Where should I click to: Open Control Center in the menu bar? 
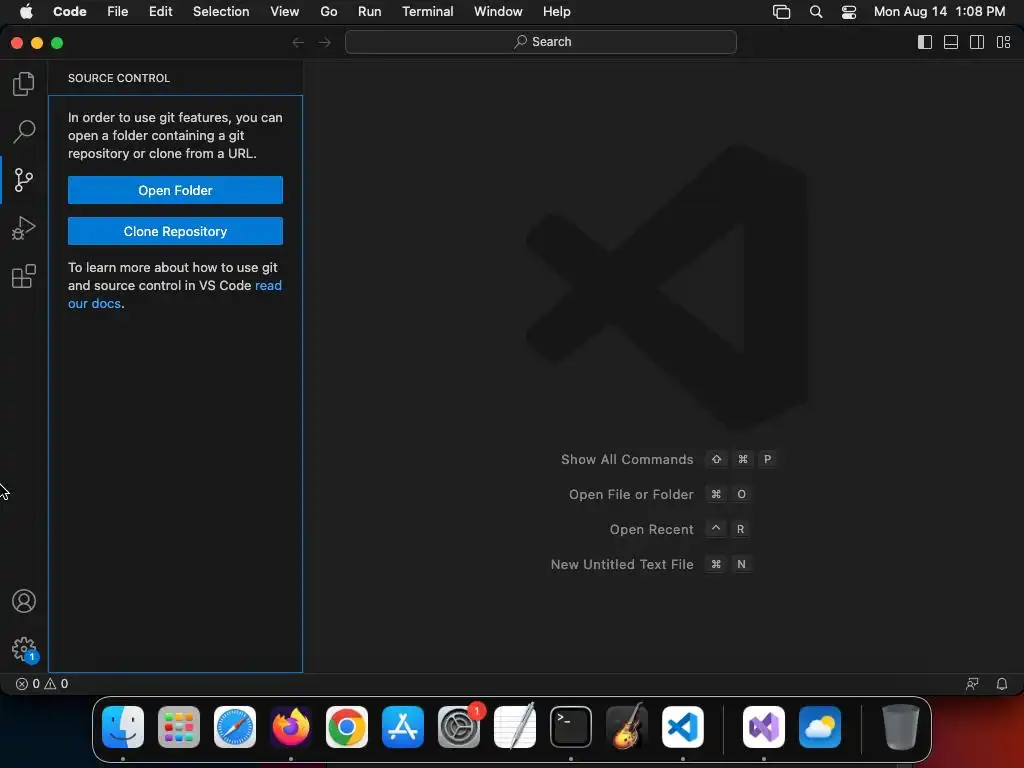[849, 12]
